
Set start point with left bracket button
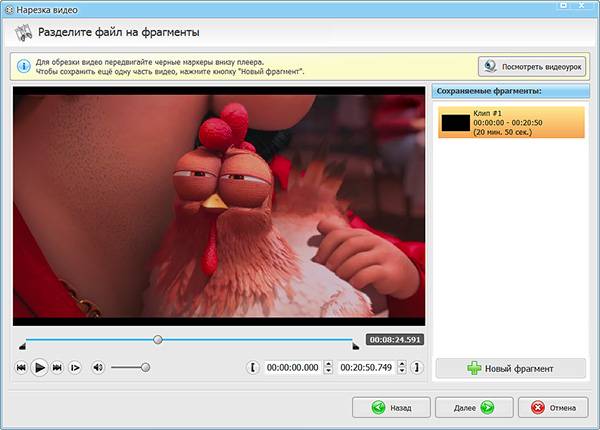[x=253, y=368]
